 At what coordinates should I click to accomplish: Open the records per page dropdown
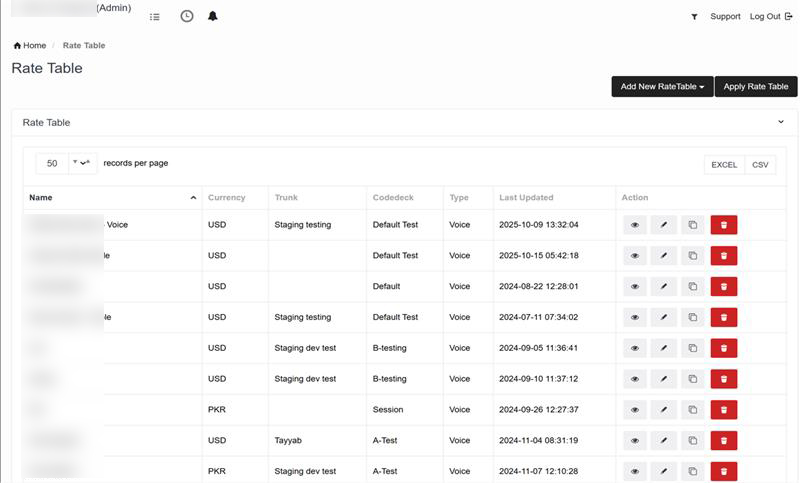coord(66,163)
